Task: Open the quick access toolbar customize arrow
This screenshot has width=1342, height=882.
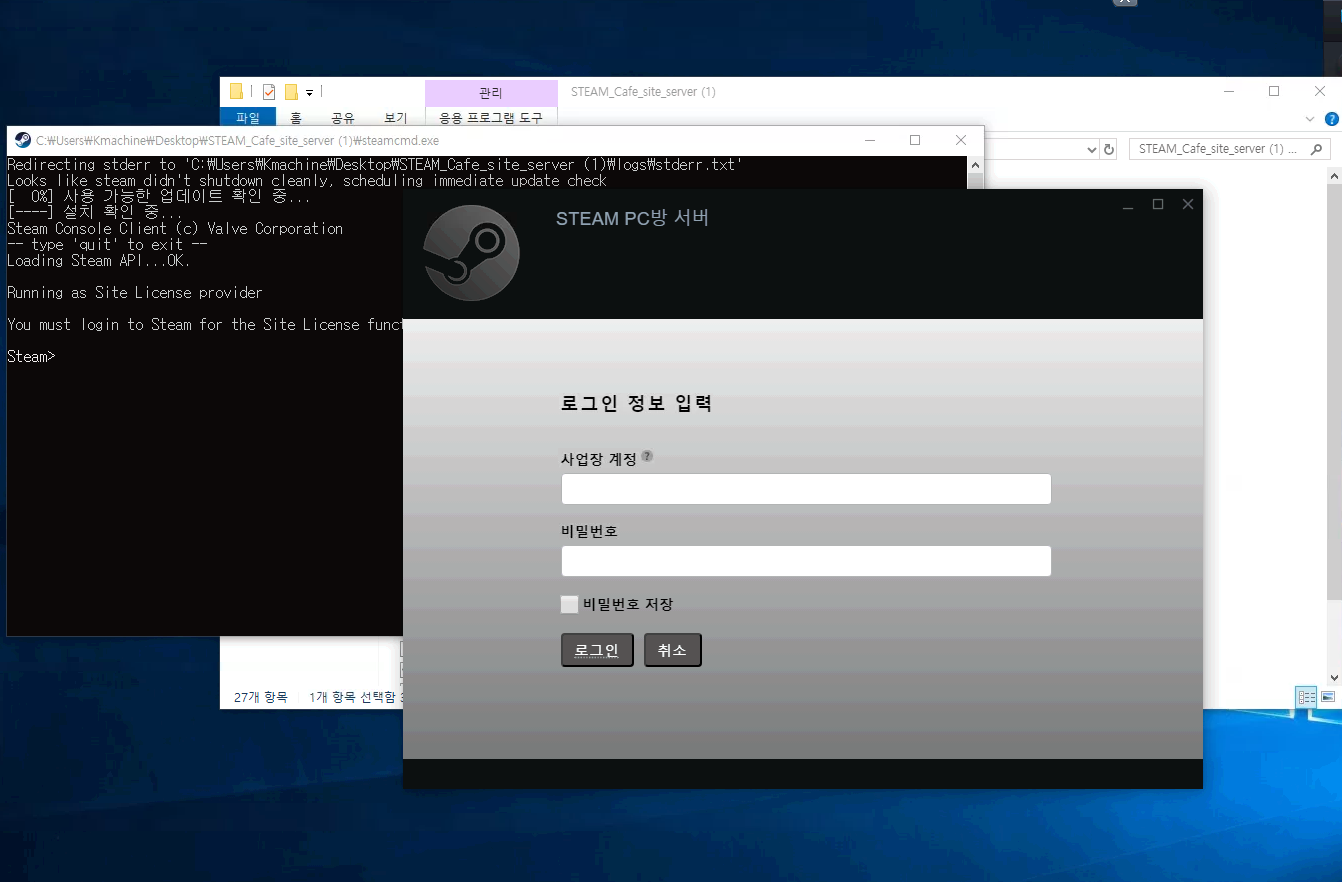Action: [x=309, y=93]
